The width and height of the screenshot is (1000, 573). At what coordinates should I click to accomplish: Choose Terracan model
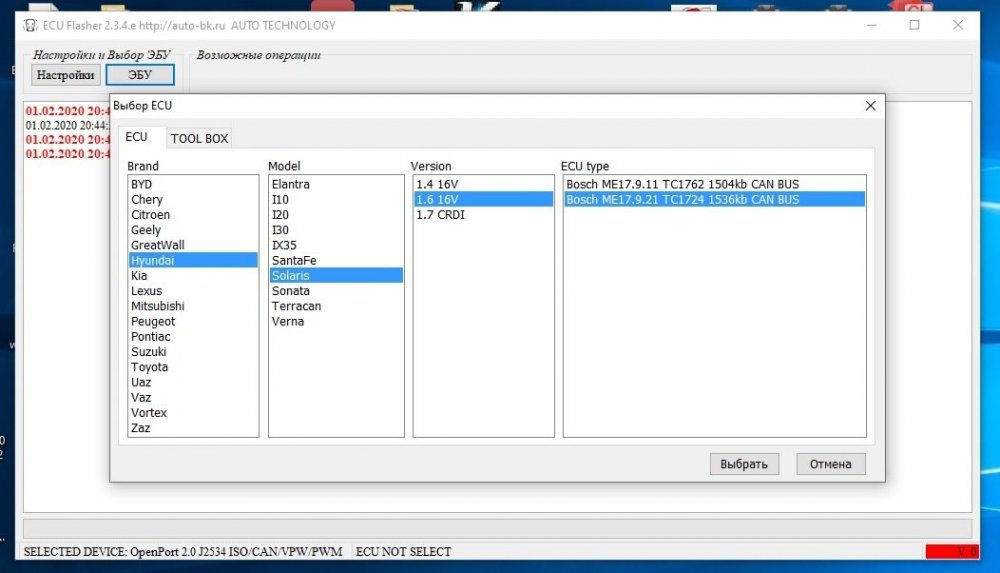[336, 306]
